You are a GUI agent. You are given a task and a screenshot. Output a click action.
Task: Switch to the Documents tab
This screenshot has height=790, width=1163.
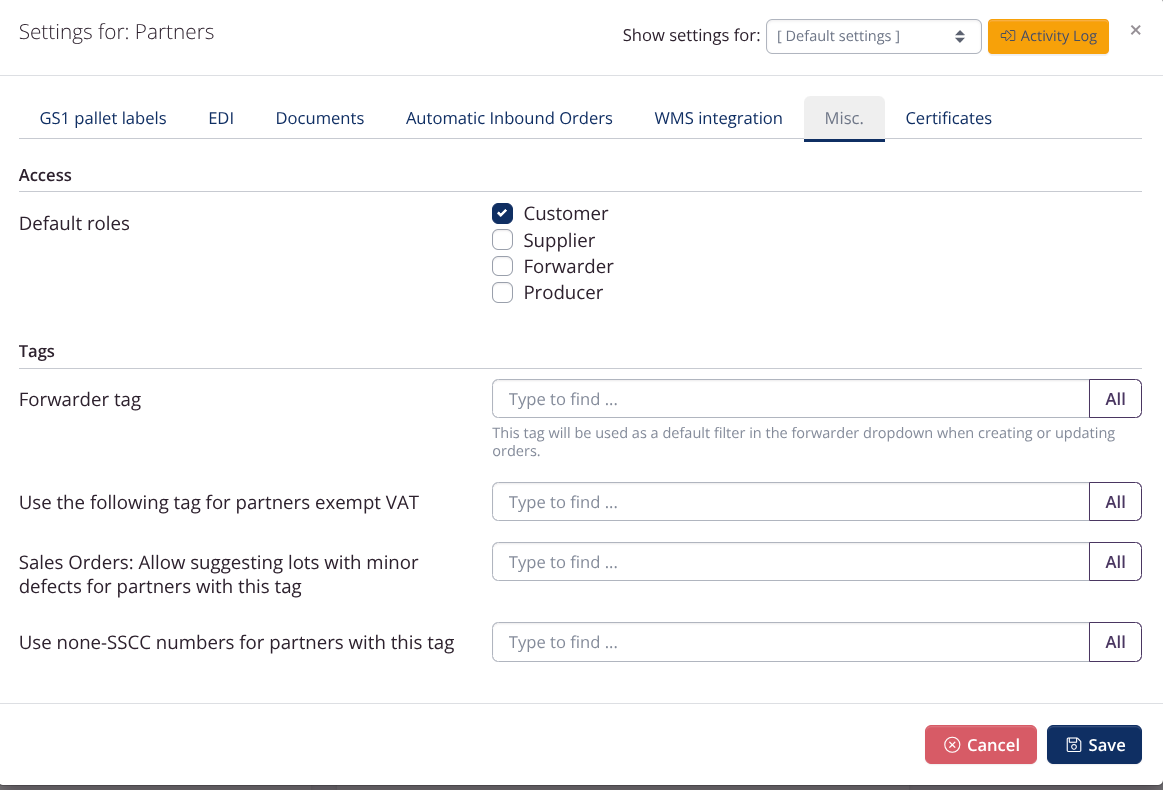tap(319, 118)
